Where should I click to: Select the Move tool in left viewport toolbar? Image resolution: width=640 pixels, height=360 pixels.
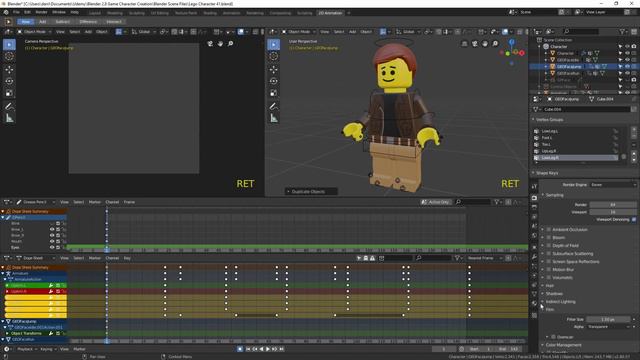(9, 69)
